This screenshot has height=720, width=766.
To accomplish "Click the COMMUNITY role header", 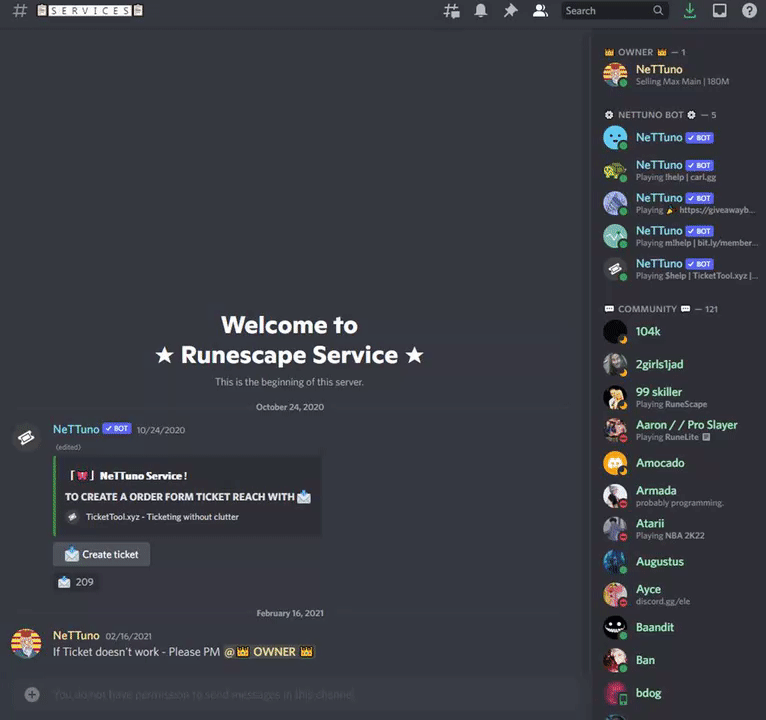I will 661,309.
